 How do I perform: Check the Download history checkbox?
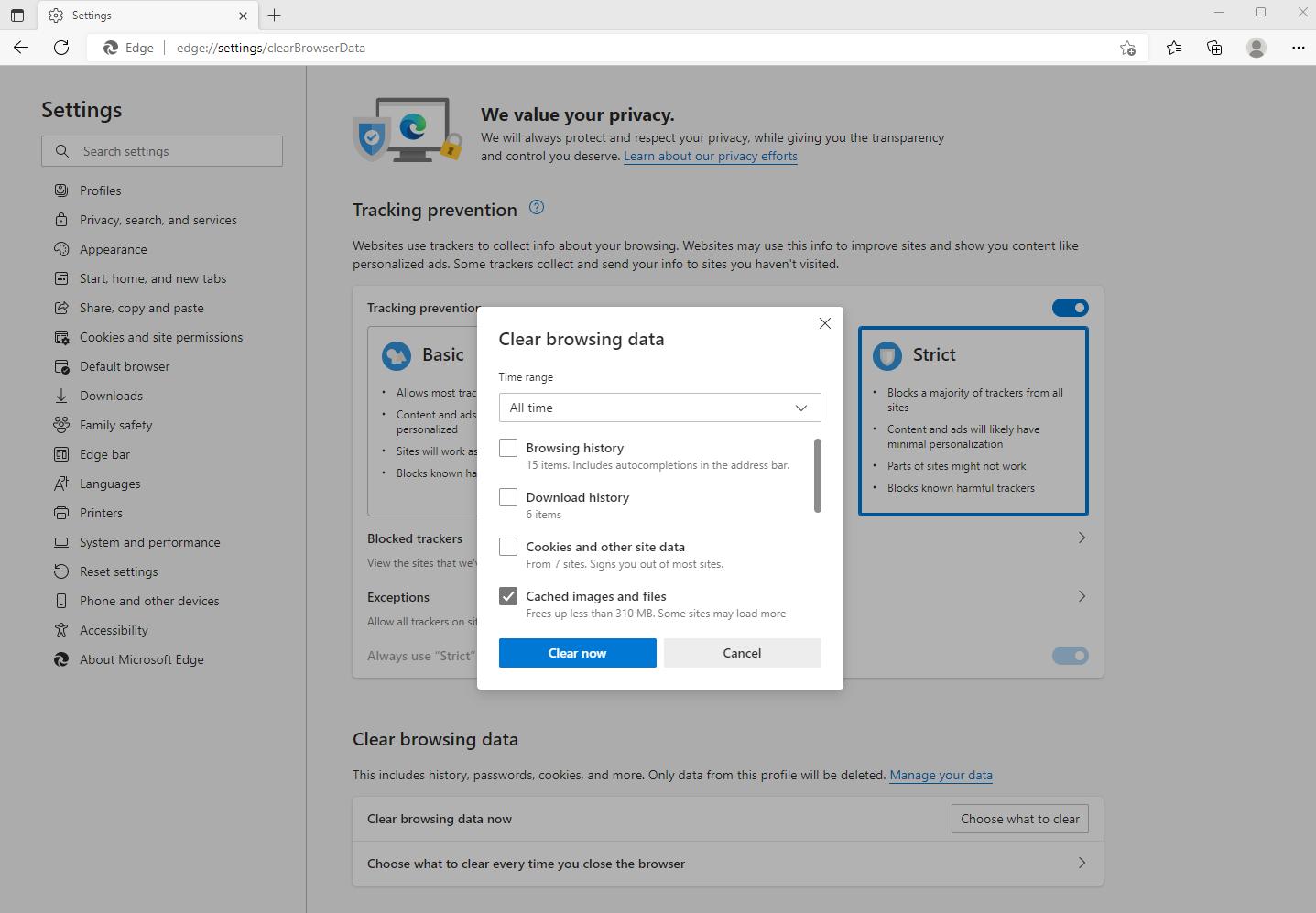(x=508, y=497)
